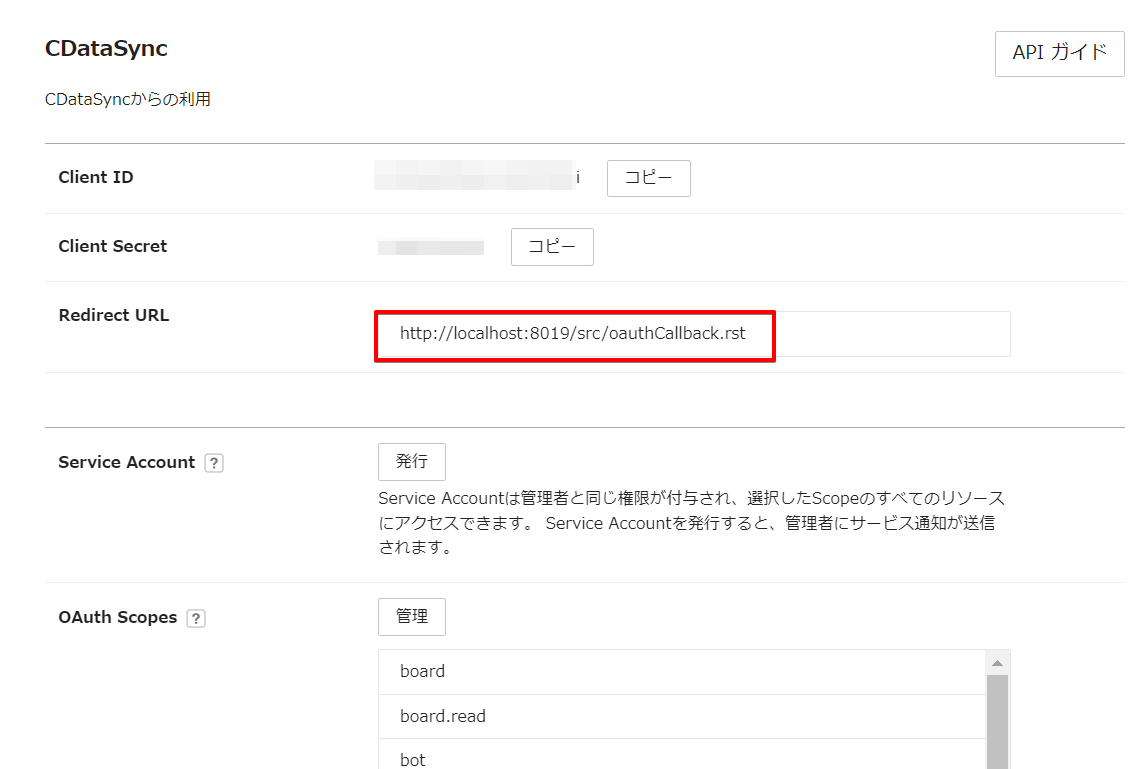Click the Redirect URL label
The image size is (1143, 769).
(114, 315)
